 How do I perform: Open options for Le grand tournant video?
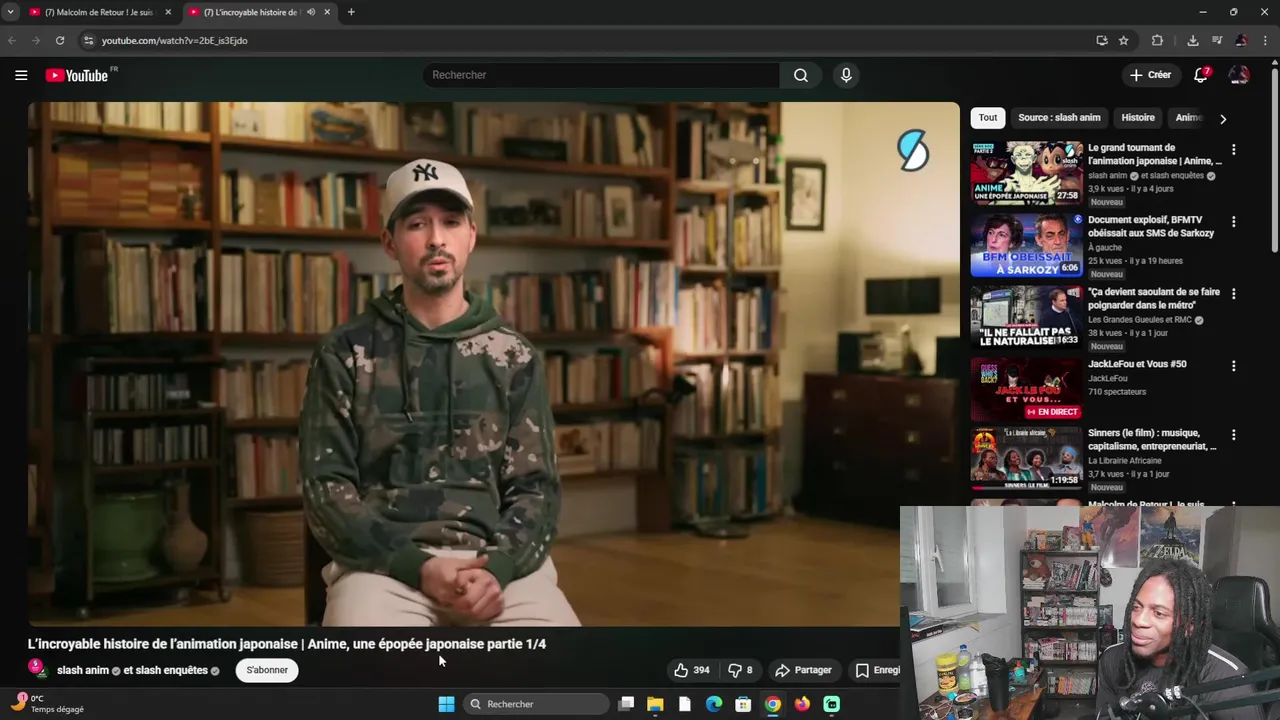coord(1233,150)
